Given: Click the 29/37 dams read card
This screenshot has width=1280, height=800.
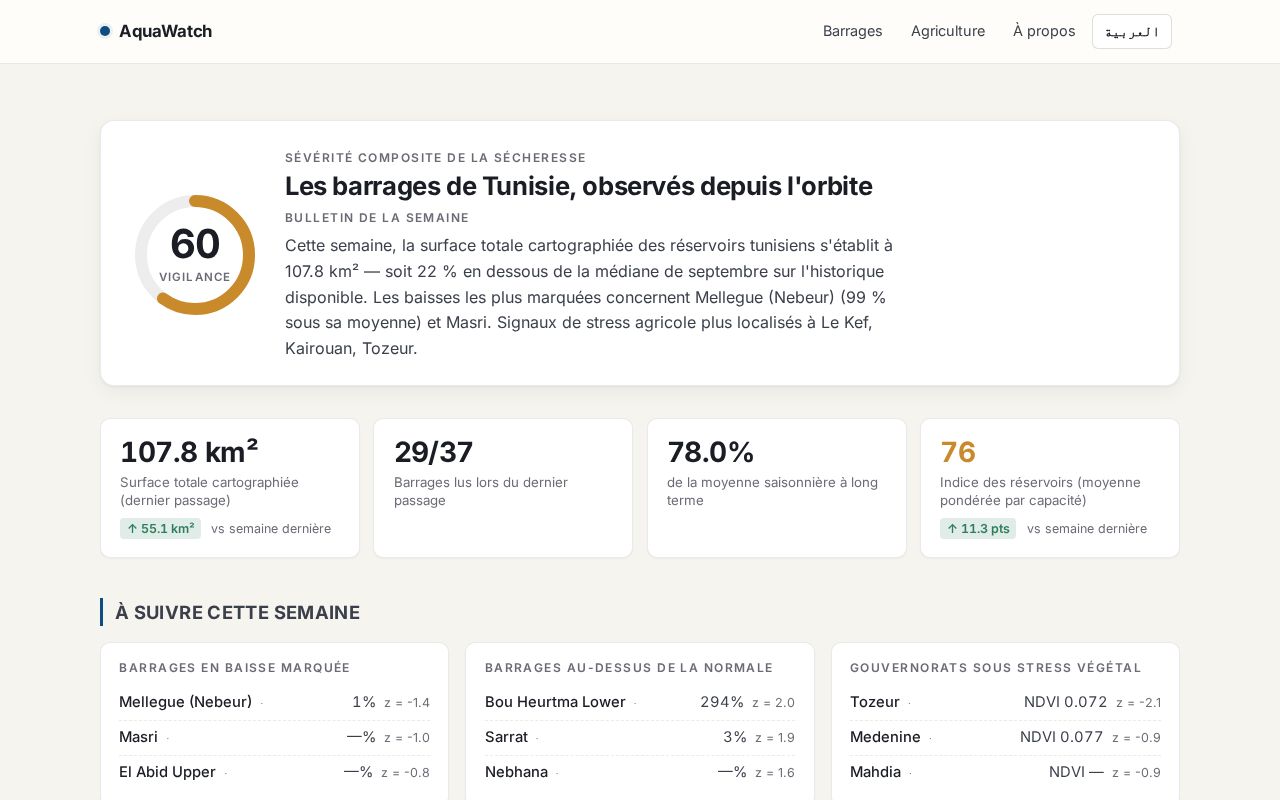Looking at the screenshot, I should click(x=503, y=488).
